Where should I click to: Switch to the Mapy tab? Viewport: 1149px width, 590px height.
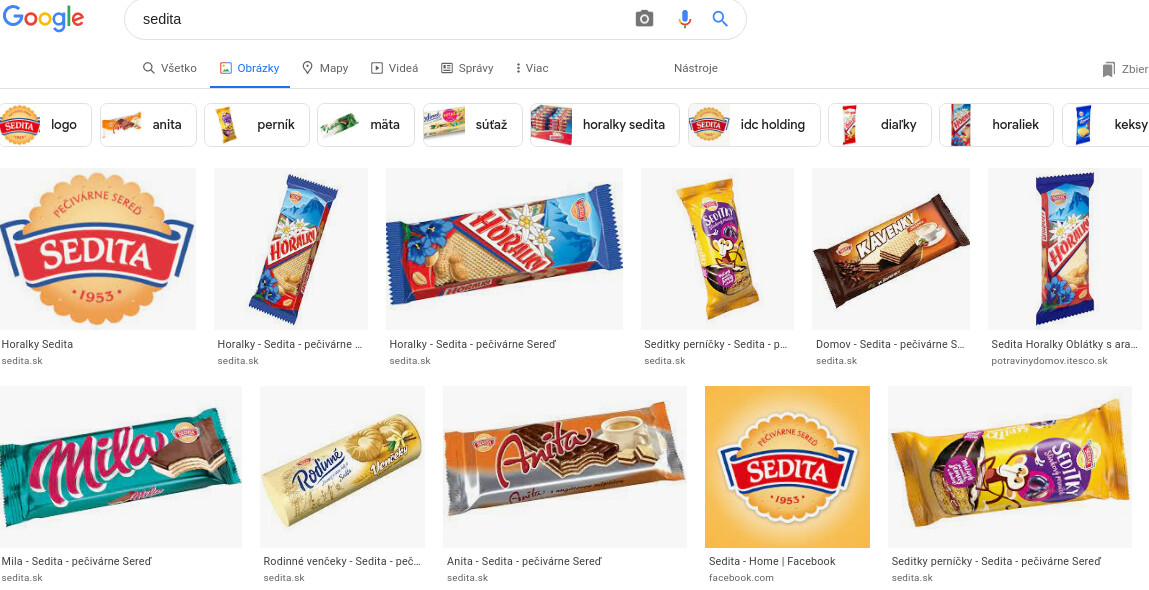(325, 68)
